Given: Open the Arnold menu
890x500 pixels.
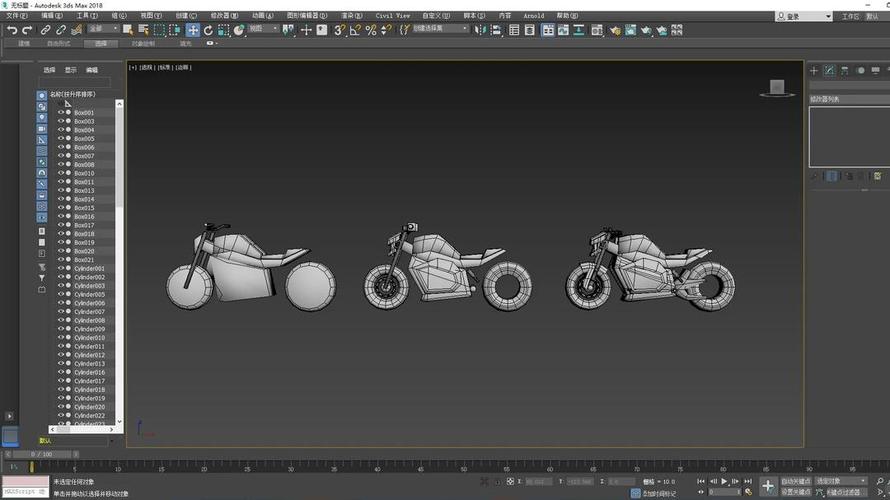Looking at the screenshot, I should pyautogui.click(x=534, y=16).
